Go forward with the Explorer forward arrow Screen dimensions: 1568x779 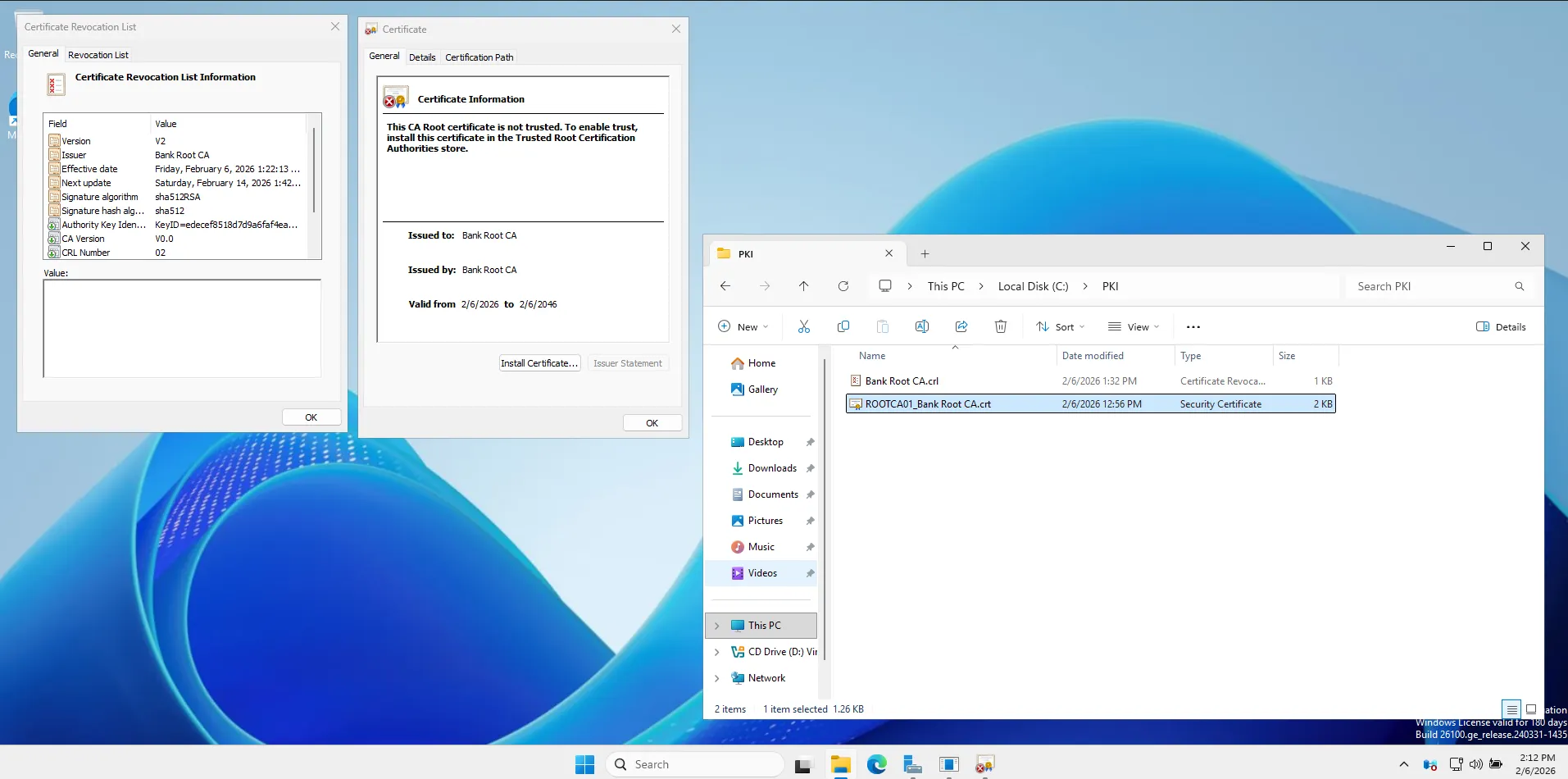764,286
